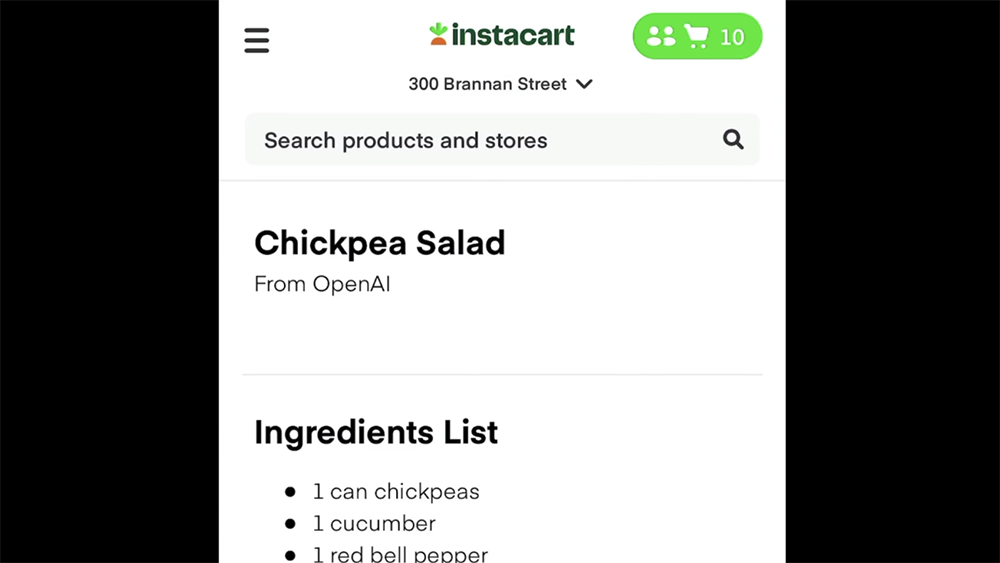Expand the chevron beside 300 Brannan Street
The width and height of the screenshot is (1000, 563).
point(584,84)
